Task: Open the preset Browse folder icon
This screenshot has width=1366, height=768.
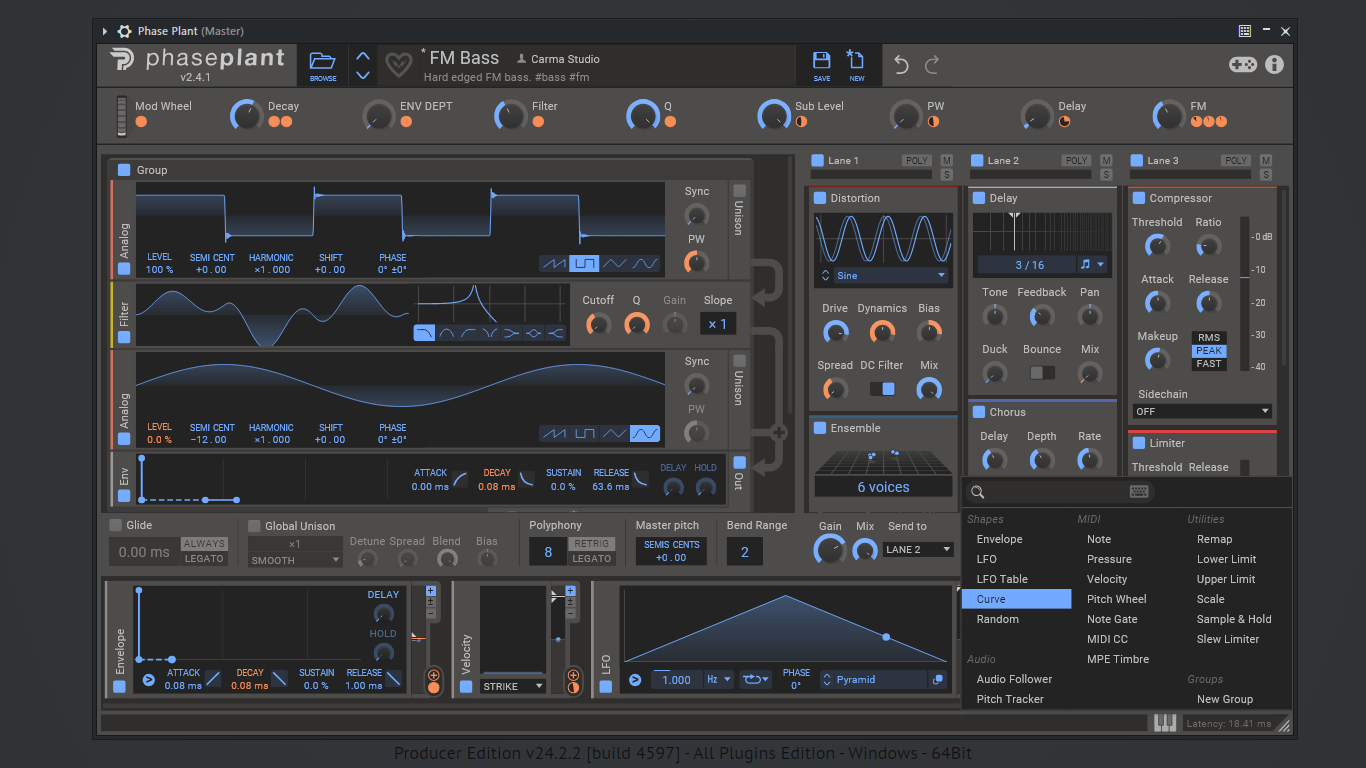Action: [x=322, y=65]
